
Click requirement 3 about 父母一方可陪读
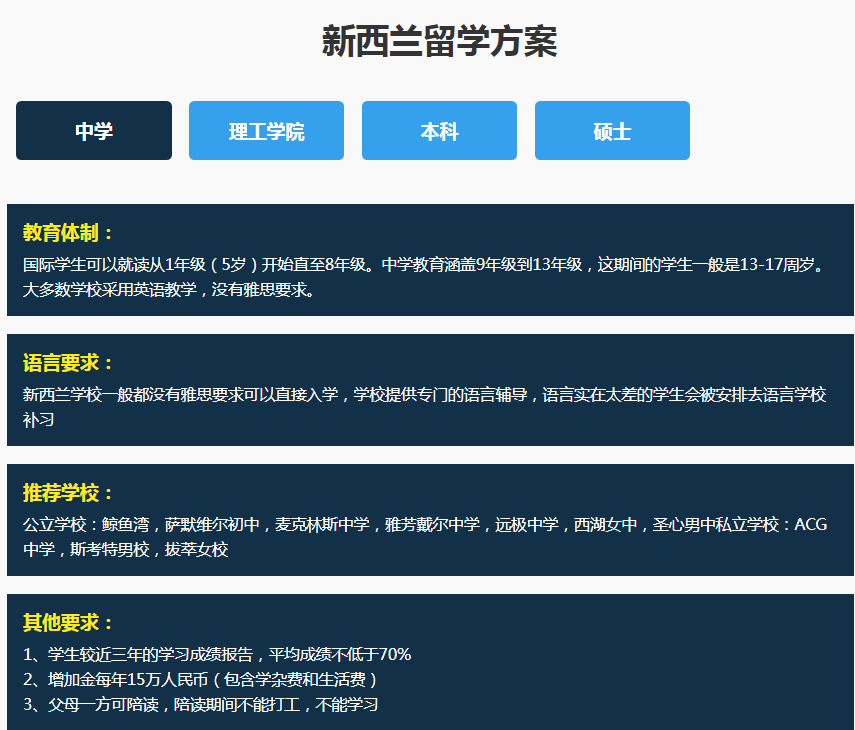[201, 704]
